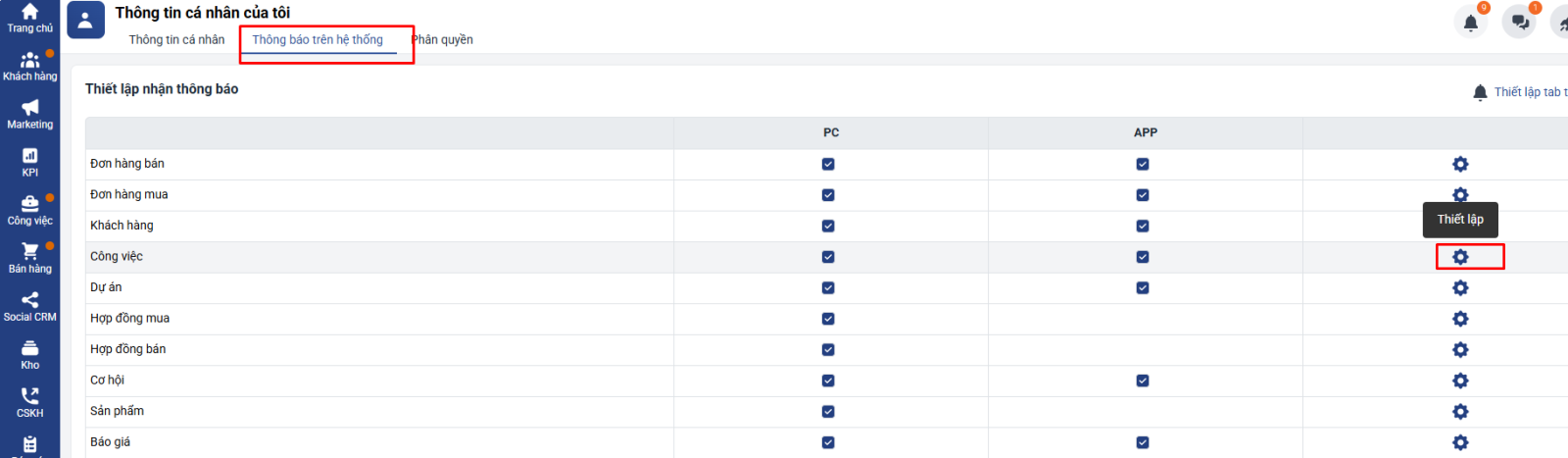This screenshot has height=458, width=1568.
Task: Open the Phân quyền tab
Action: click(x=442, y=40)
